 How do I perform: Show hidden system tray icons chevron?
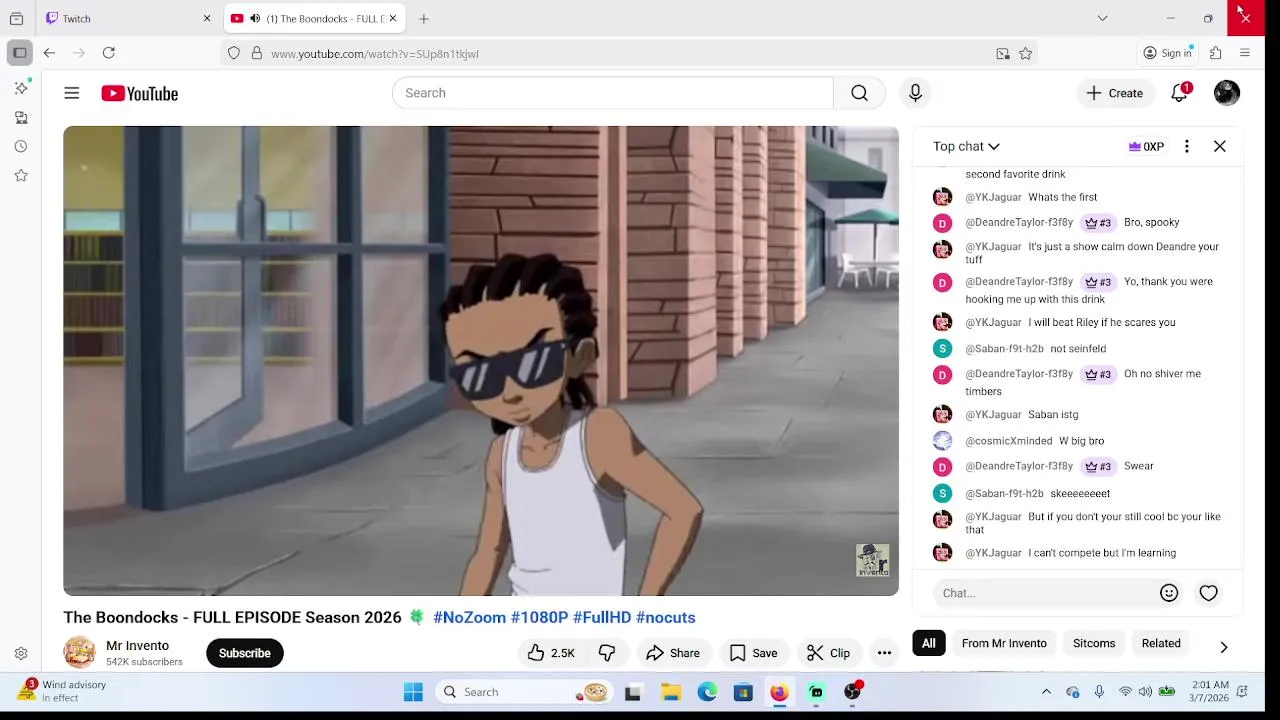point(1046,692)
